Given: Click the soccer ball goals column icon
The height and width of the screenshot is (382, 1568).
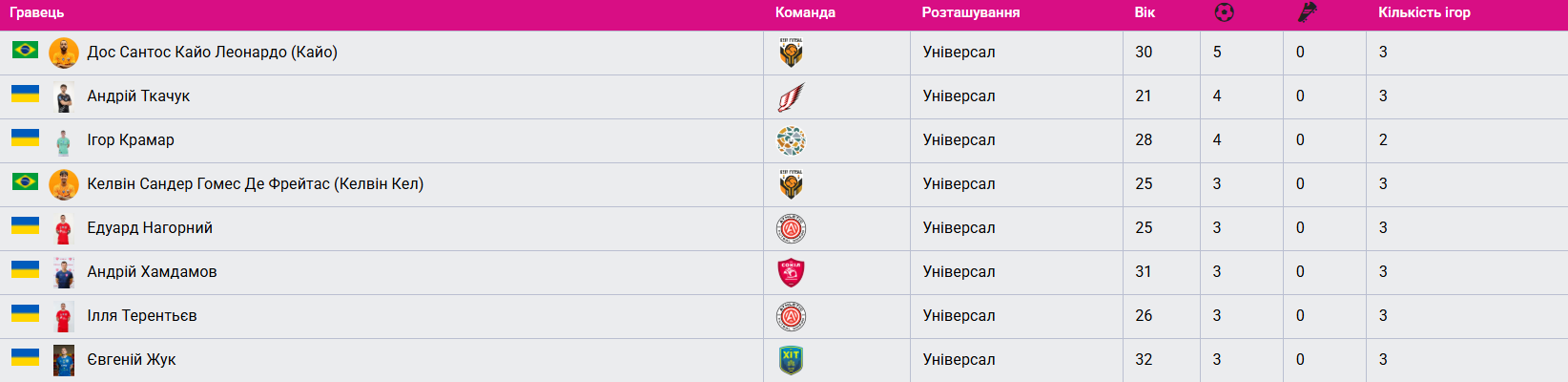Looking at the screenshot, I should (1224, 12).
